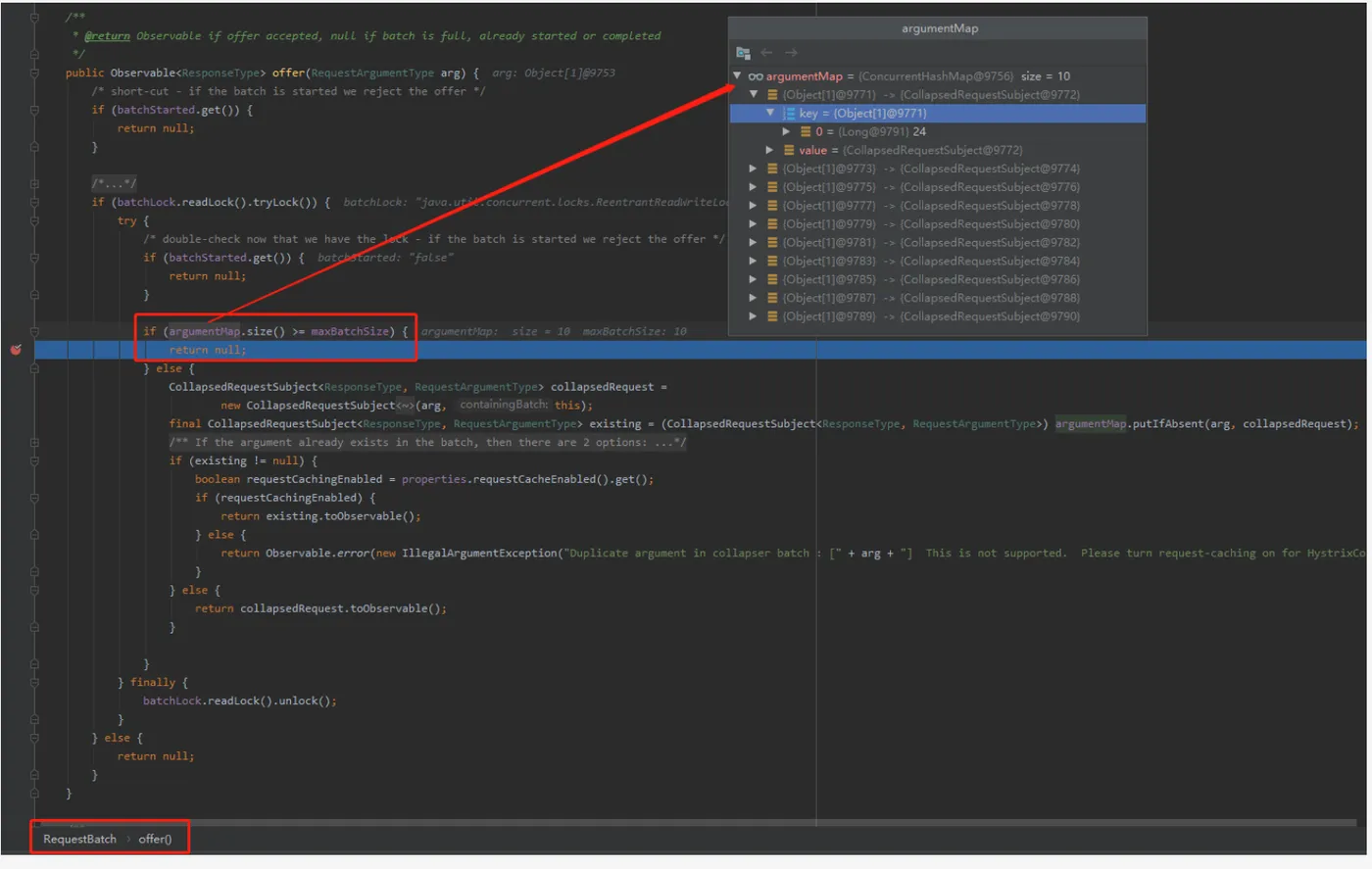1372x869 pixels.
Task: Fold the offer method via gutter marker
Action: coord(34,73)
